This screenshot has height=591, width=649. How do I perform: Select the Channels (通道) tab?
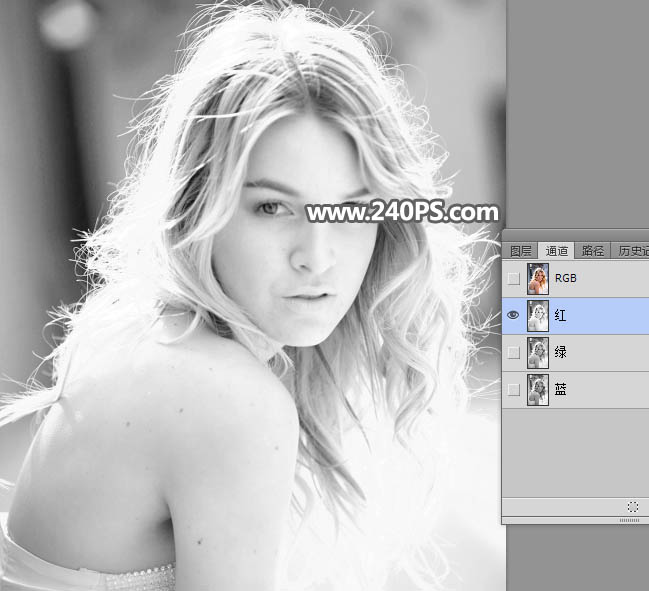557,251
